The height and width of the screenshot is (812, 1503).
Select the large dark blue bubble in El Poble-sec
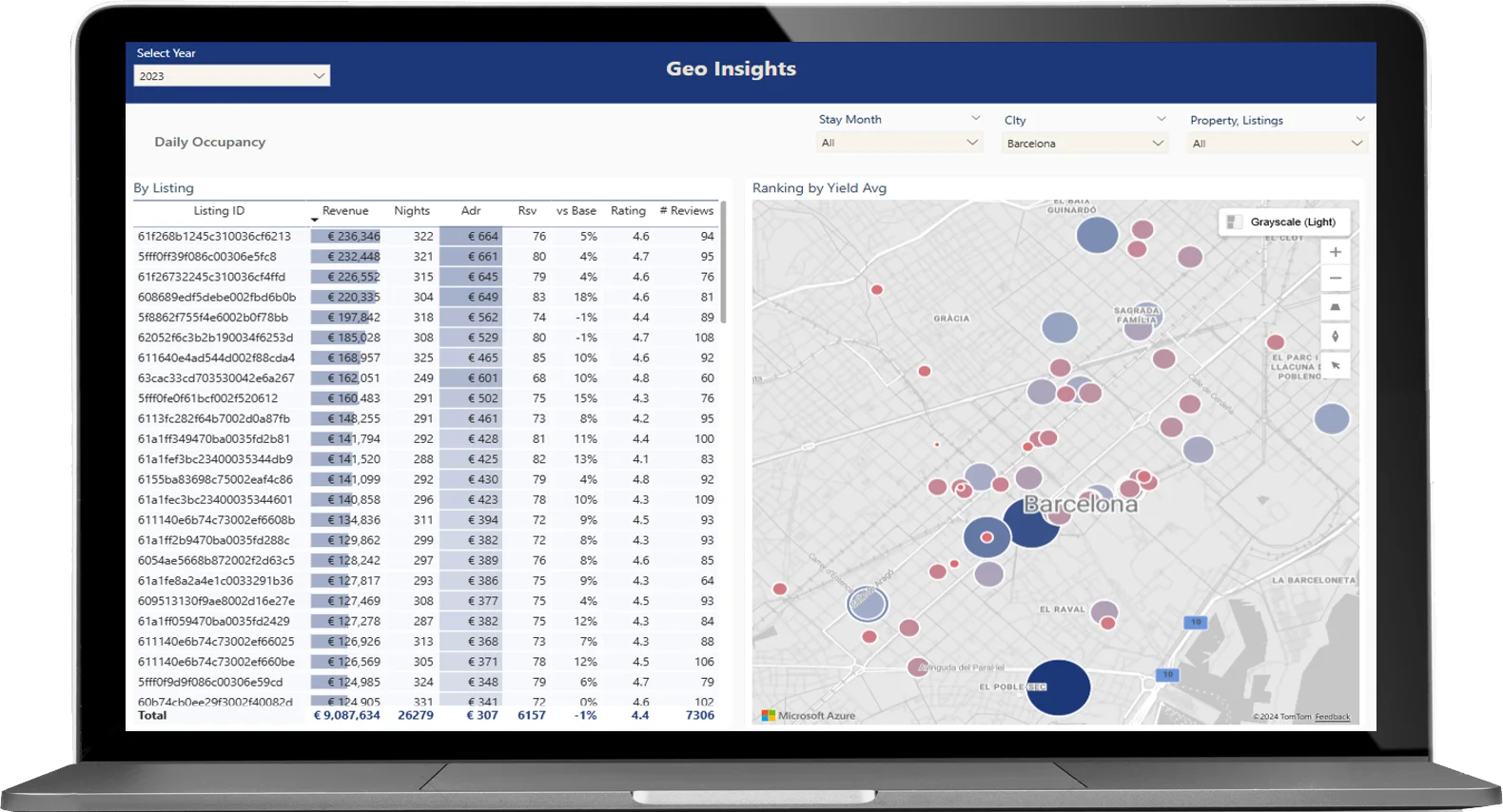tap(1058, 687)
